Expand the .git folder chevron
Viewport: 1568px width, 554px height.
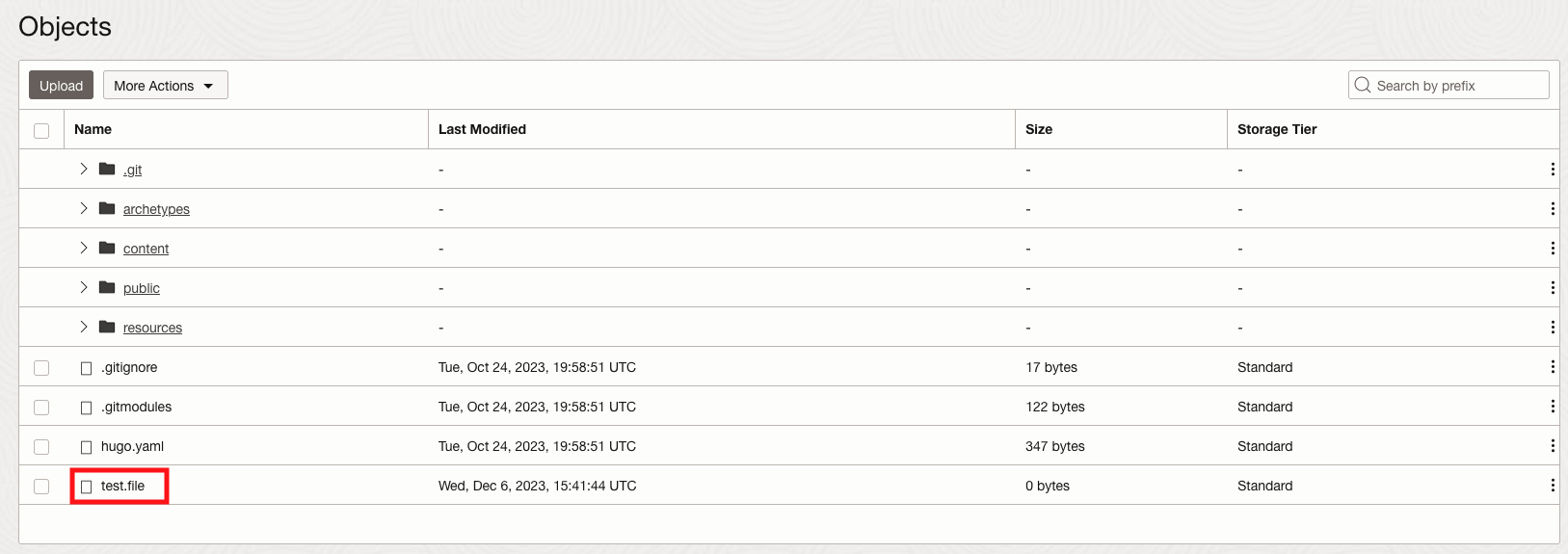pyautogui.click(x=84, y=170)
